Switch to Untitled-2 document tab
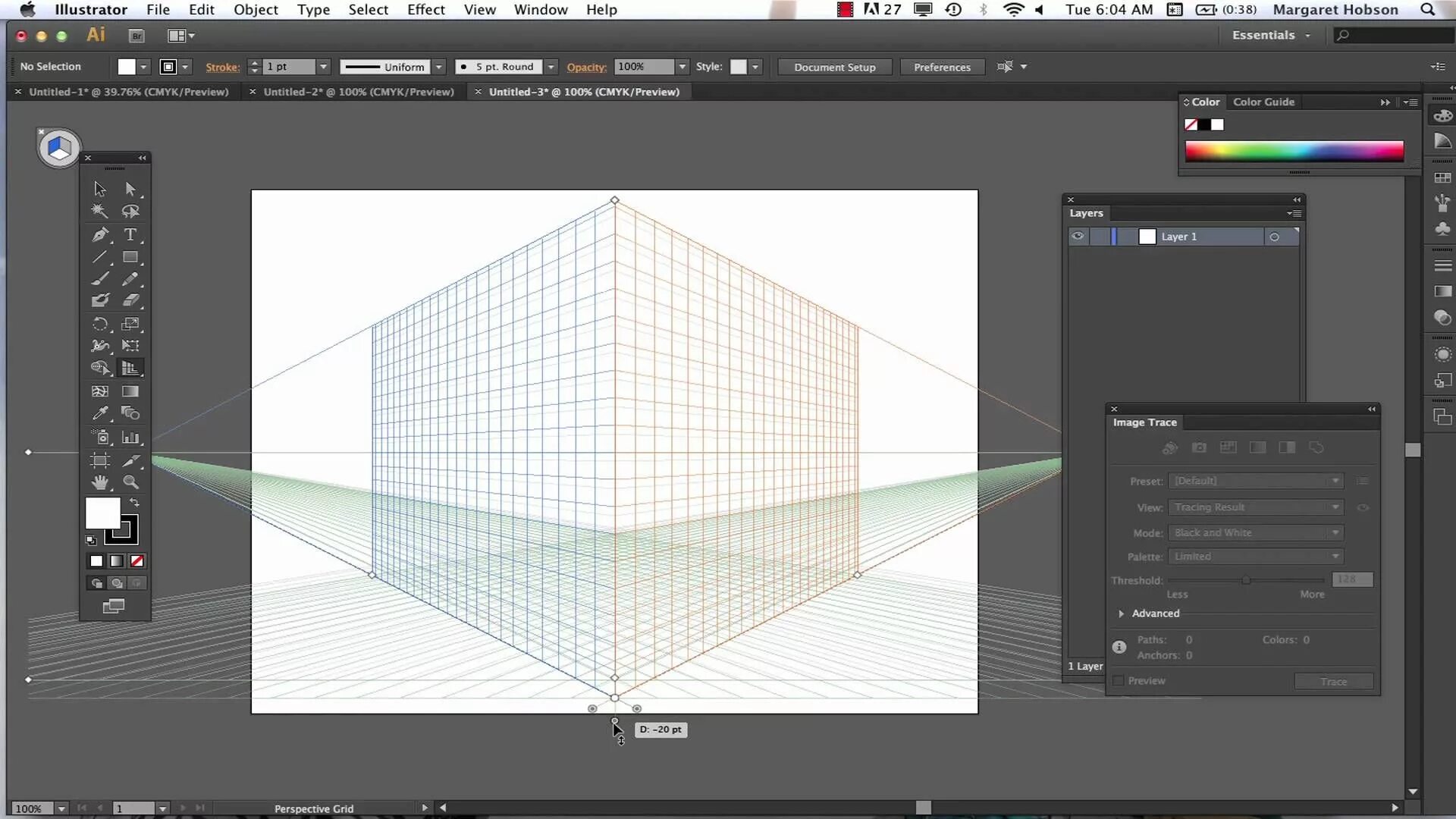1456x819 pixels. coord(358,92)
